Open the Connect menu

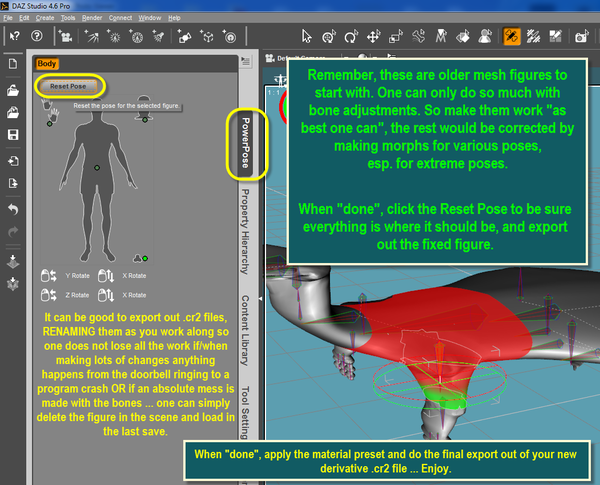click(120, 18)
